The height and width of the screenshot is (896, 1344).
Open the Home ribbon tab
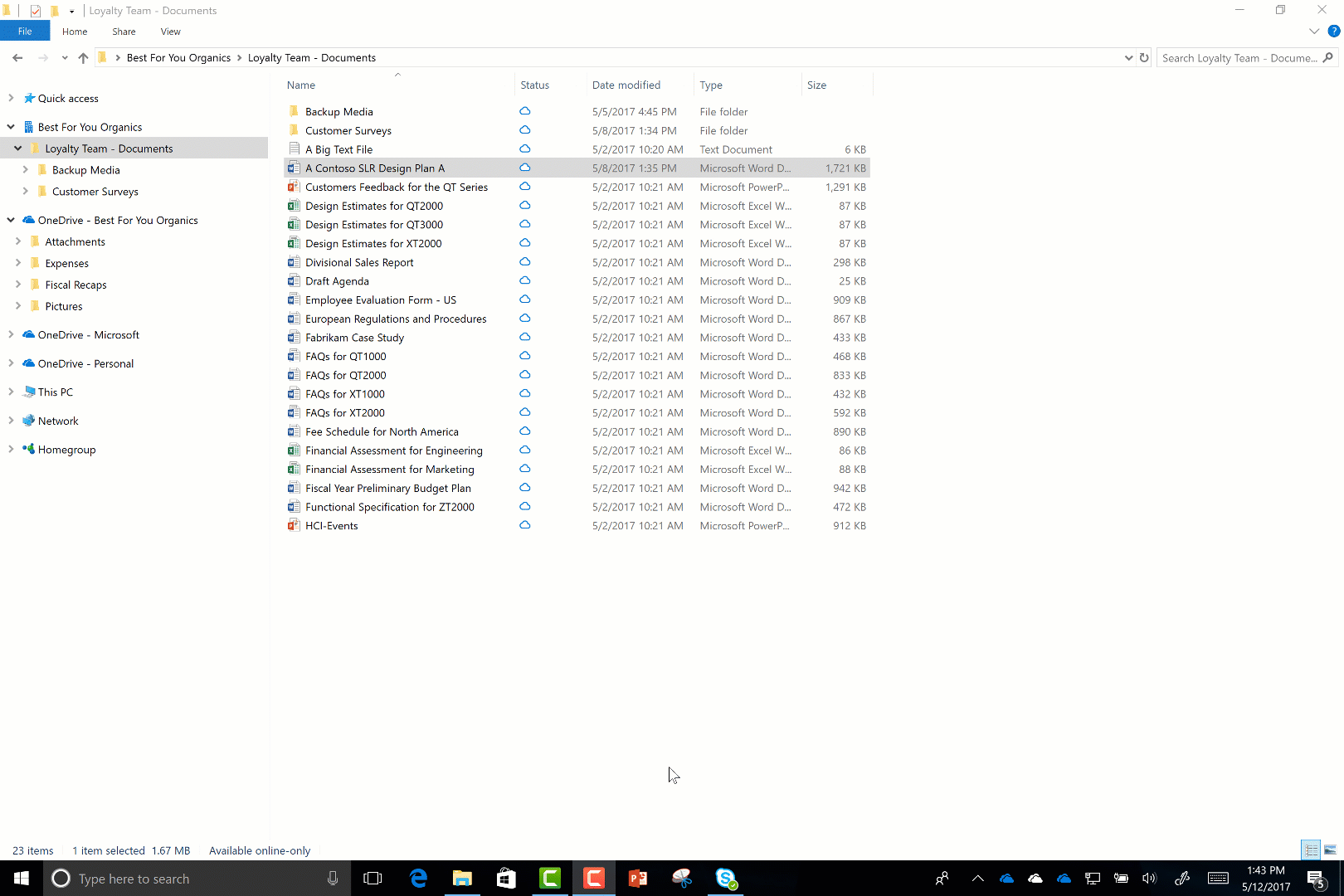[75, 32]
